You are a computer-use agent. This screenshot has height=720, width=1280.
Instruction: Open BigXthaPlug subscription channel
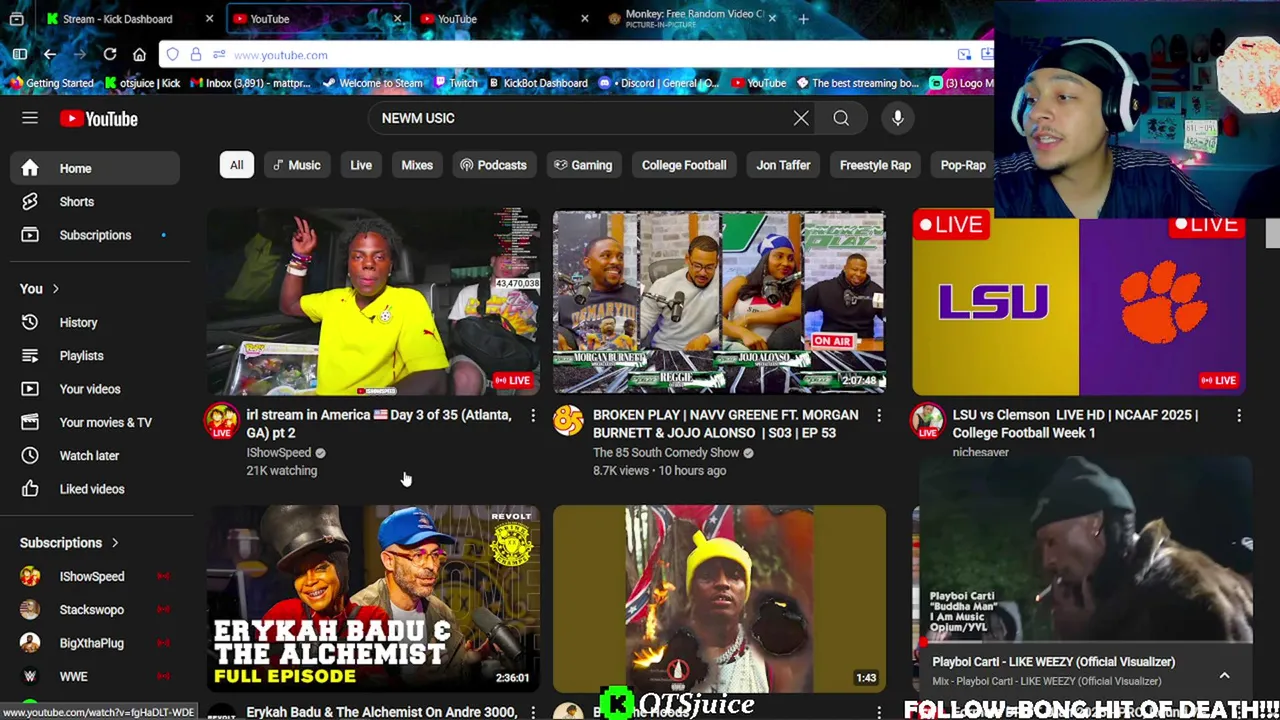pyautogui.click(x=95, y=643)
